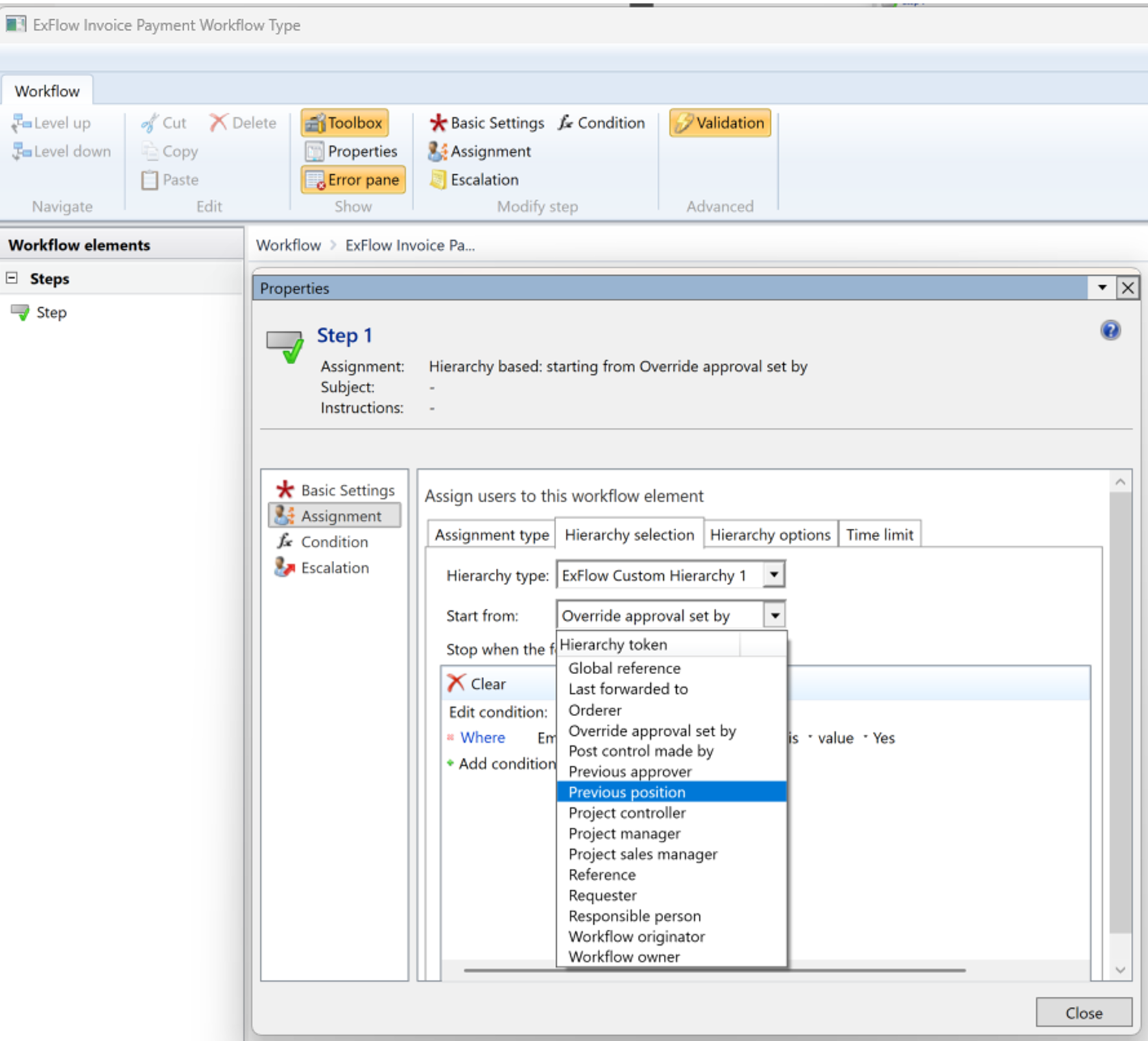This screenshot has width=1148, height=1041.
Task: Open Properties from the Show group
Action: (352, 151)
